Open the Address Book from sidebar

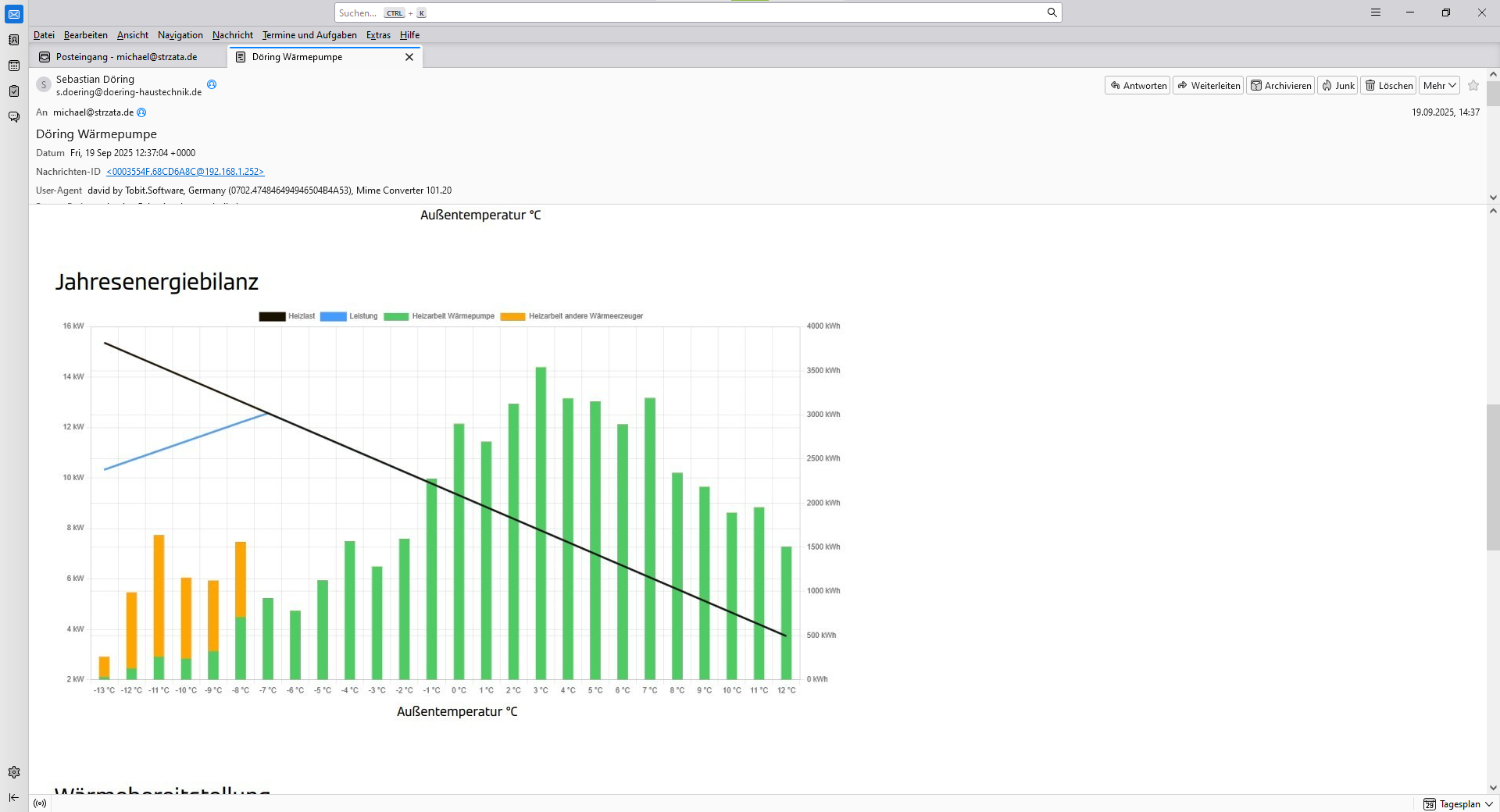pos(14,40)
